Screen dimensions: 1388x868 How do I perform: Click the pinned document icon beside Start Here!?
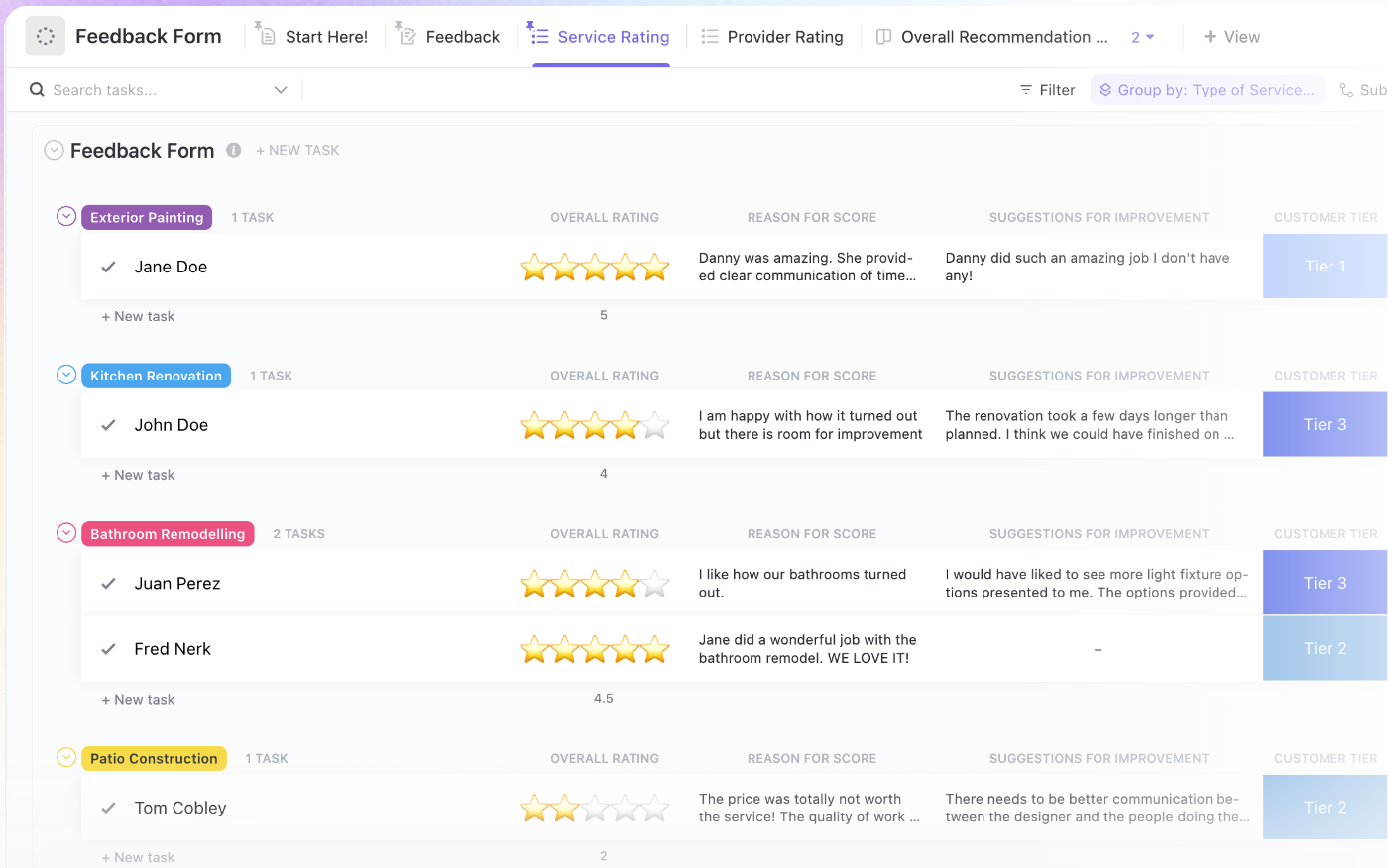pos(266,35)
